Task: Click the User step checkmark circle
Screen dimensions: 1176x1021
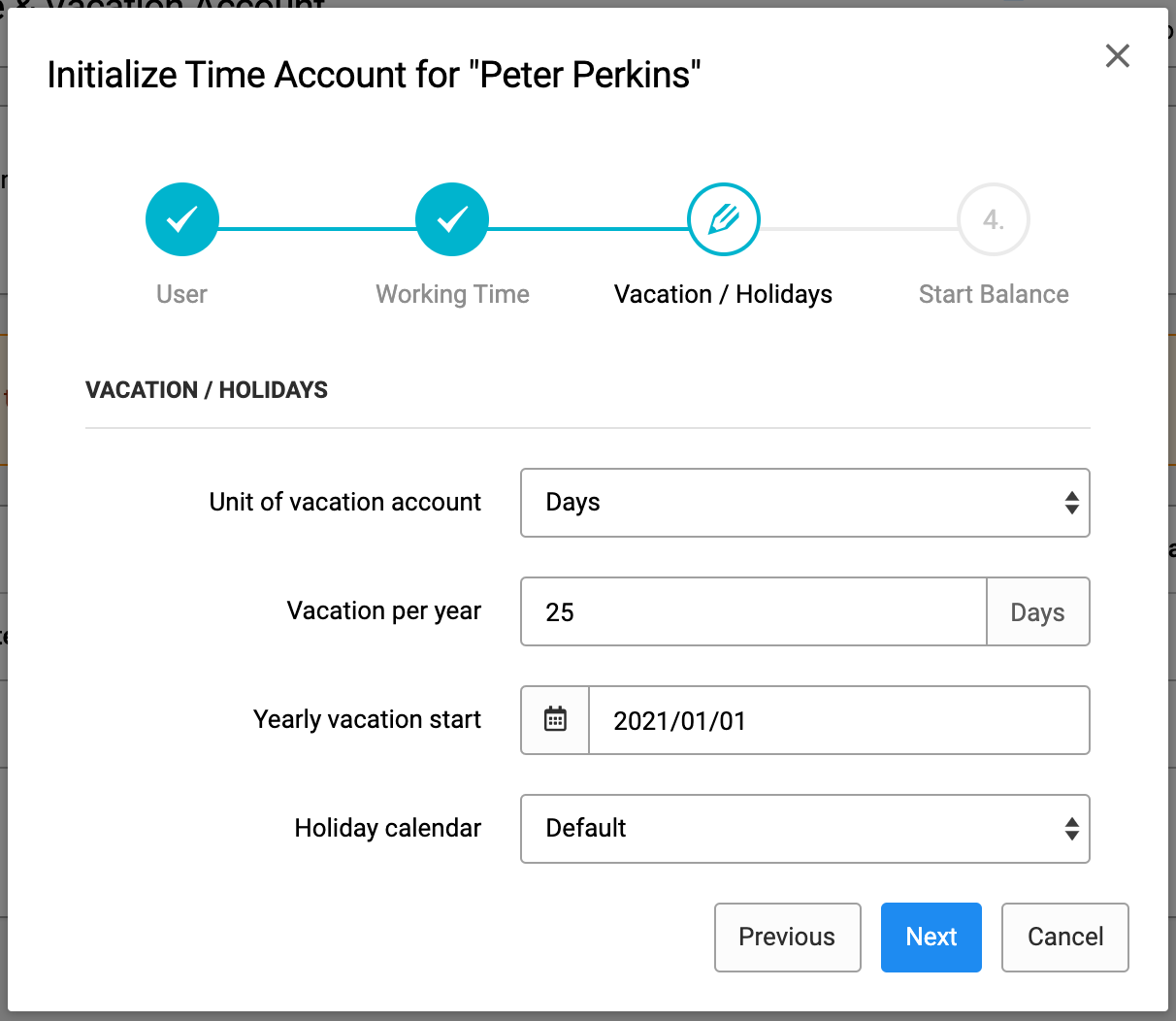Action: [x=182, y=219]
